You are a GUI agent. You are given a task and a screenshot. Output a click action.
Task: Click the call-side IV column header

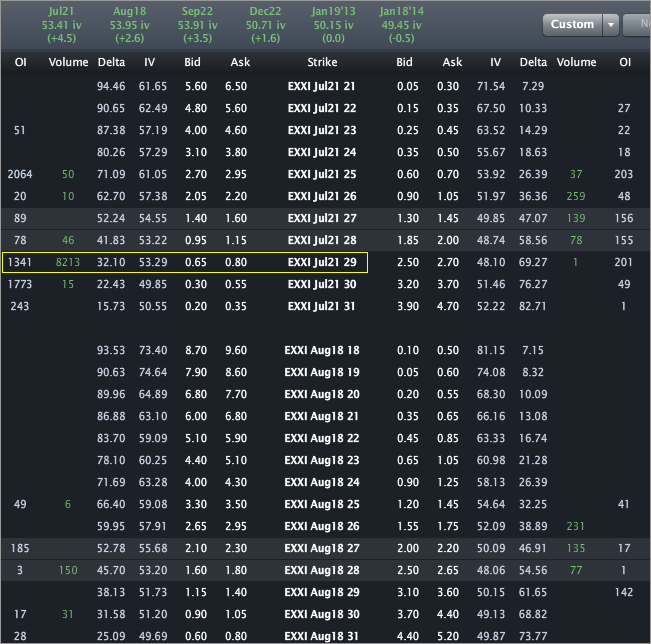point(149,62)
